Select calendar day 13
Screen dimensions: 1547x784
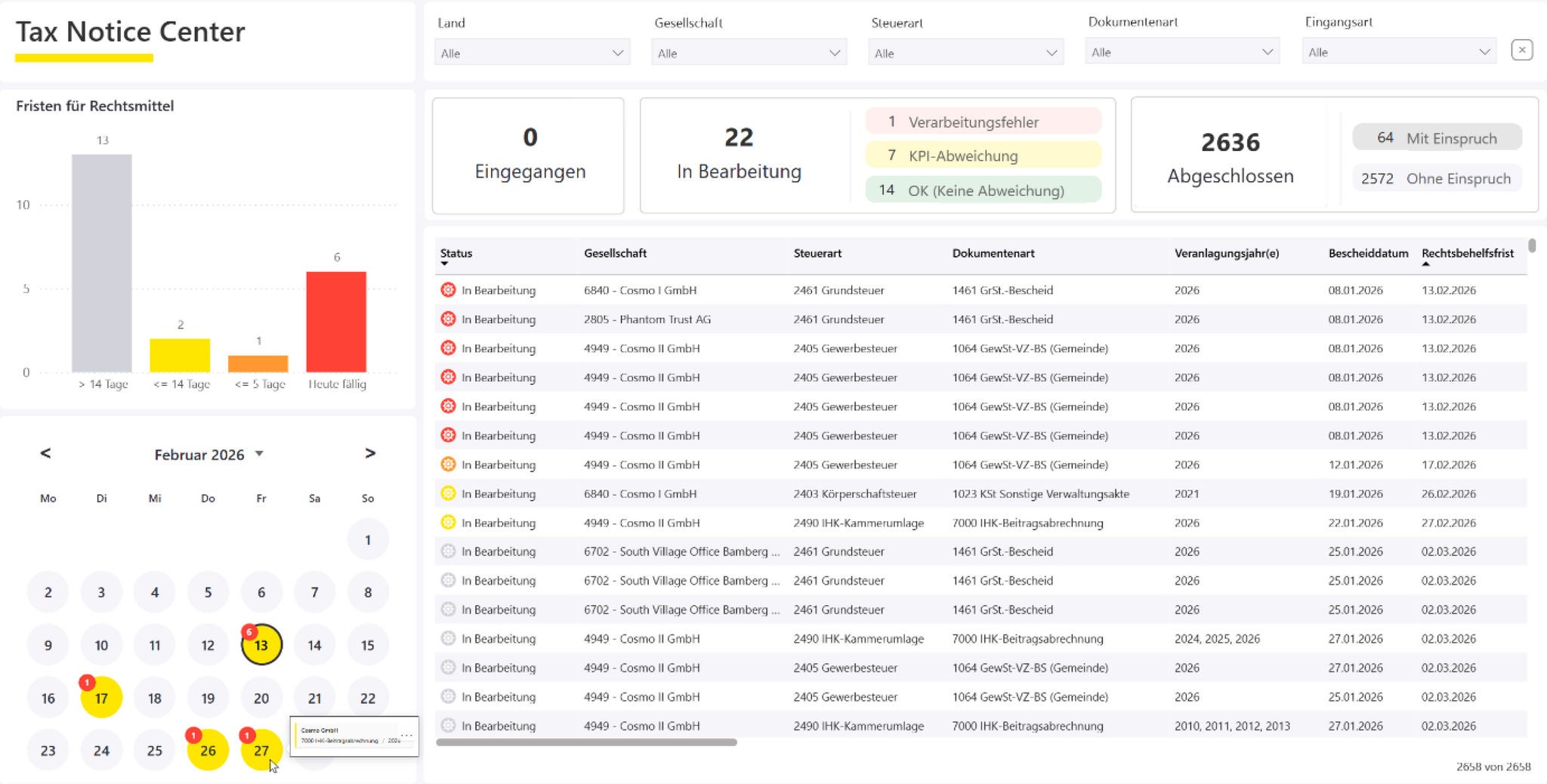pos(261,645)
